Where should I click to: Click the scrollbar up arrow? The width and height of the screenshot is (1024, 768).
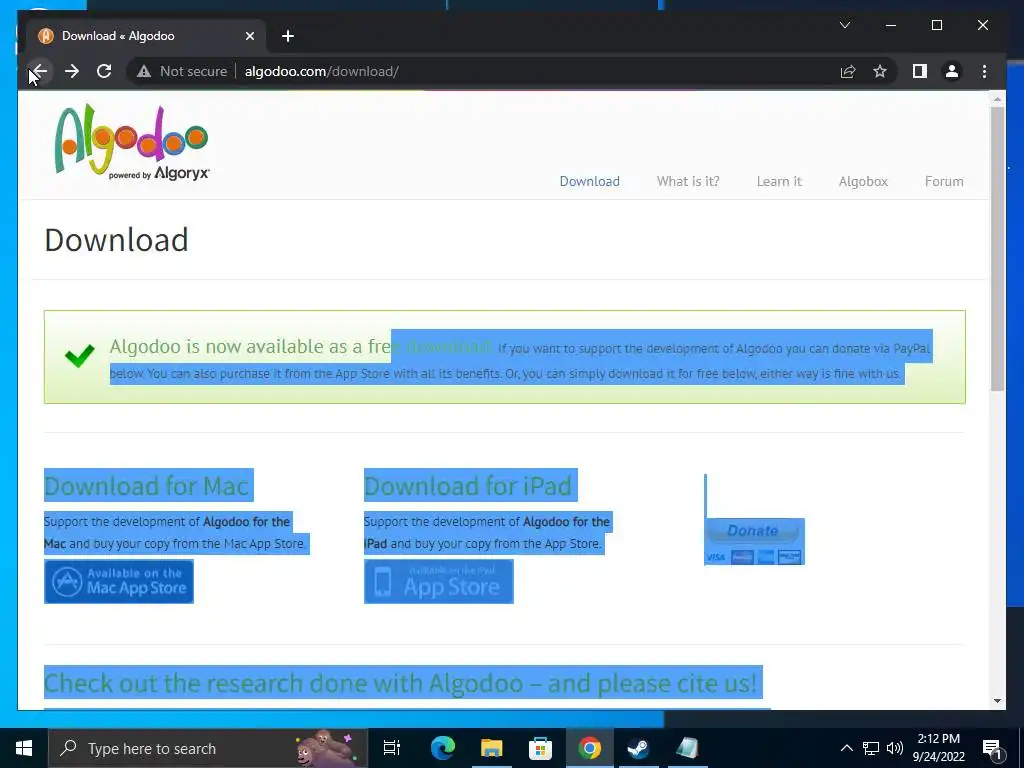click(x=997, y=99)
